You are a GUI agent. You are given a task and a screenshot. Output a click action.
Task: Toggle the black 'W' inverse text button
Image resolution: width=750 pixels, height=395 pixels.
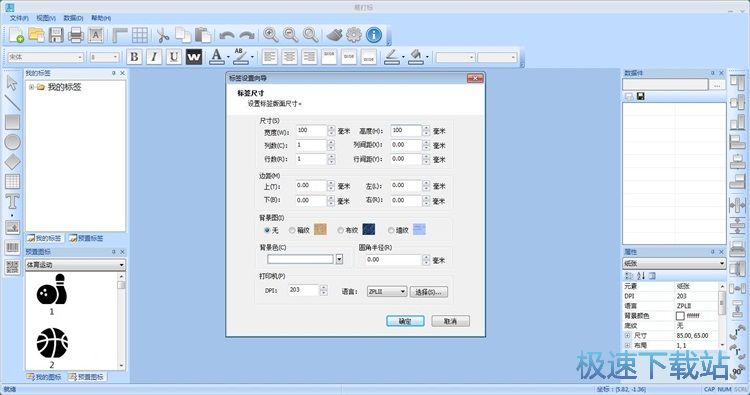click(x=194, y=57)
